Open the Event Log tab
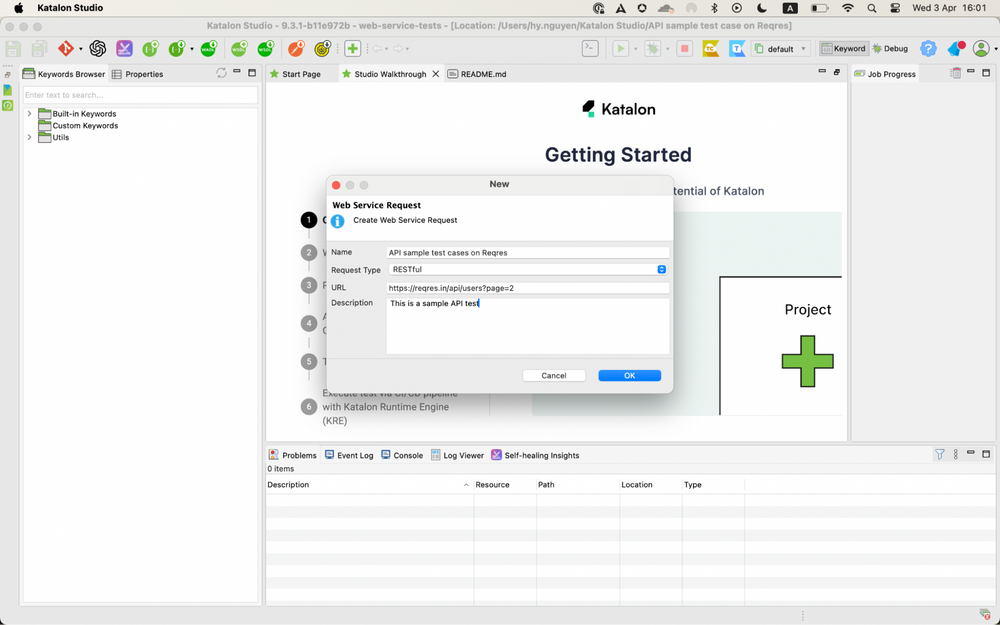Viewport: 1000px width, 625px height. tap(349, 455)
